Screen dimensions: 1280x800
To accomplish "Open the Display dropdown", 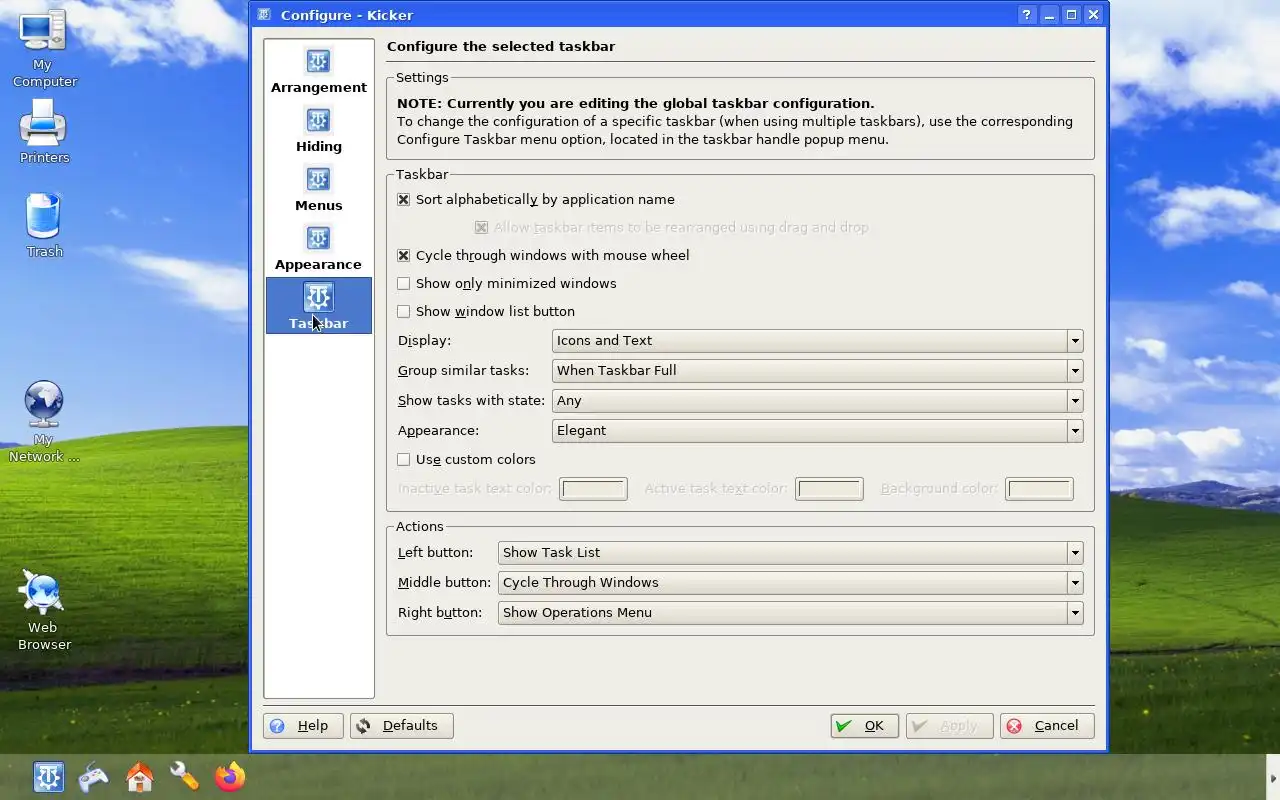I will 817,341.
